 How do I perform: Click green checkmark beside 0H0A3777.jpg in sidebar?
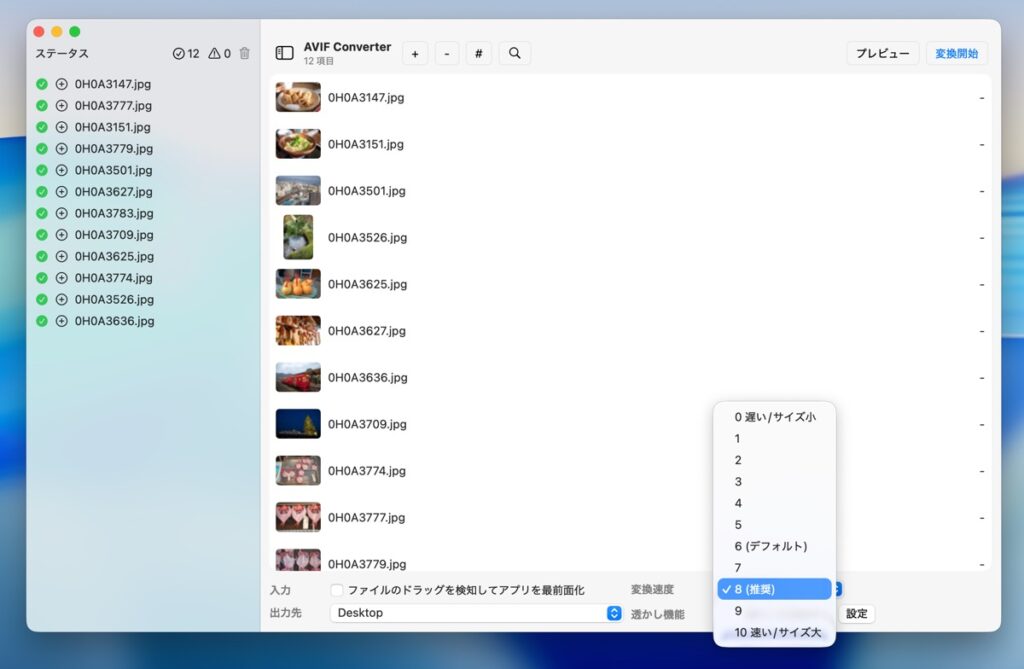[42, 106]
